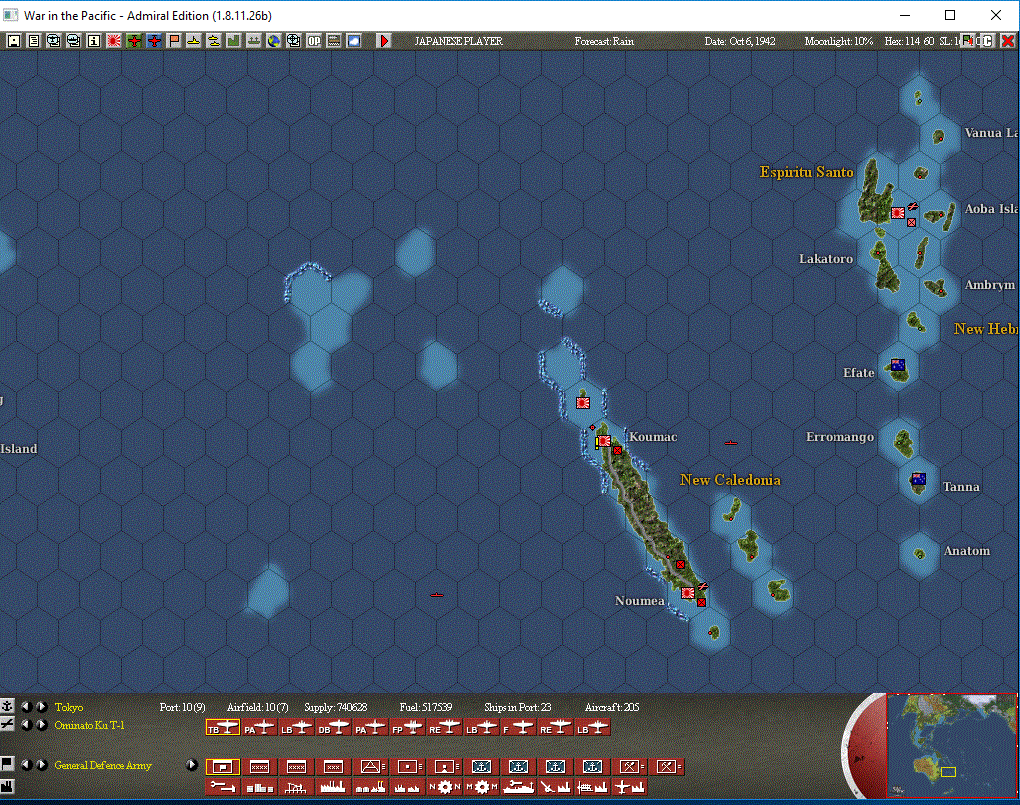Click the green land terrain toolbar icon
Screen dimensions: 1020x805
[x=234, y=41]
